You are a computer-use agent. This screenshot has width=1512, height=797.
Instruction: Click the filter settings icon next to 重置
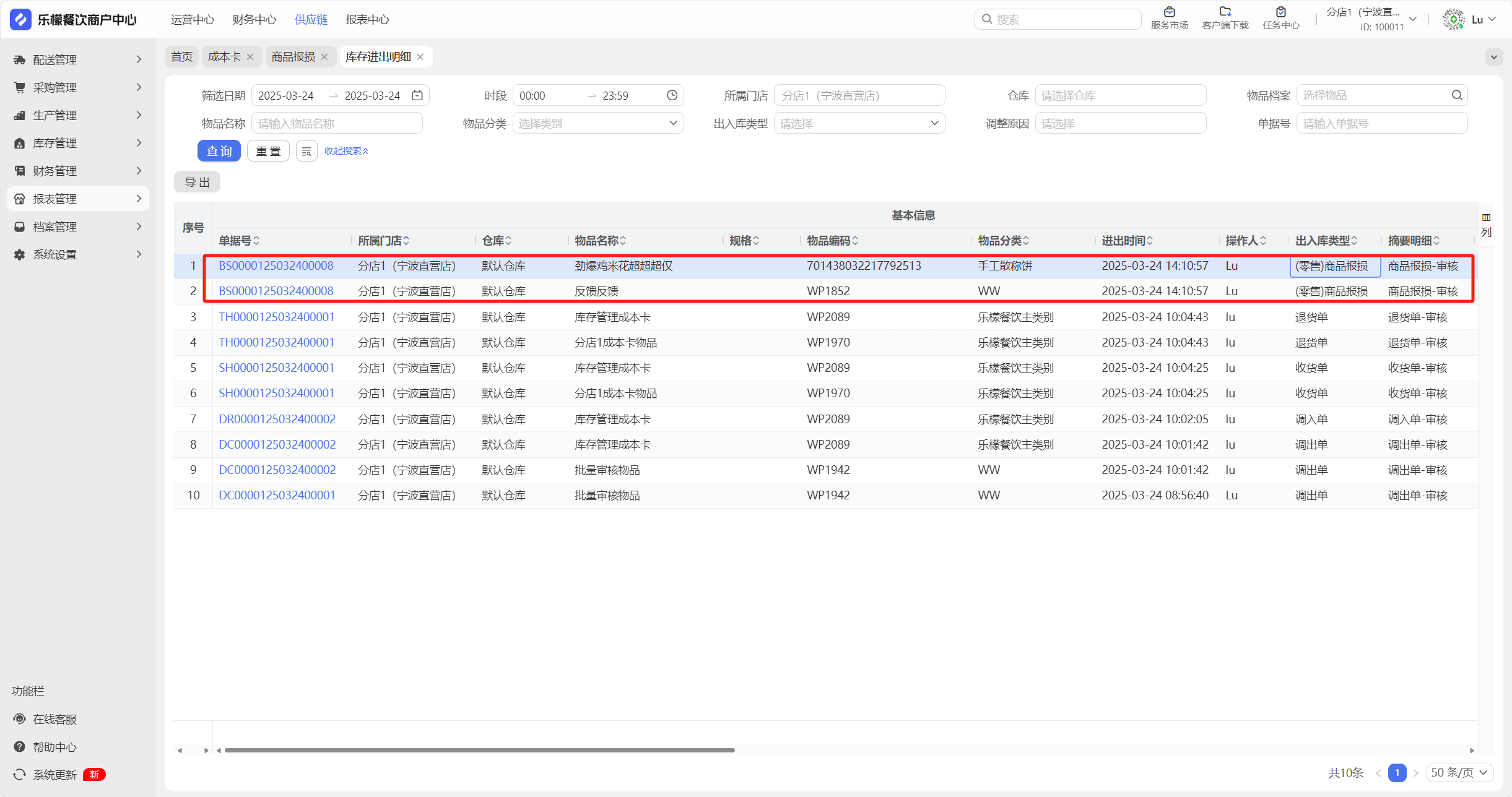point(306,151)
